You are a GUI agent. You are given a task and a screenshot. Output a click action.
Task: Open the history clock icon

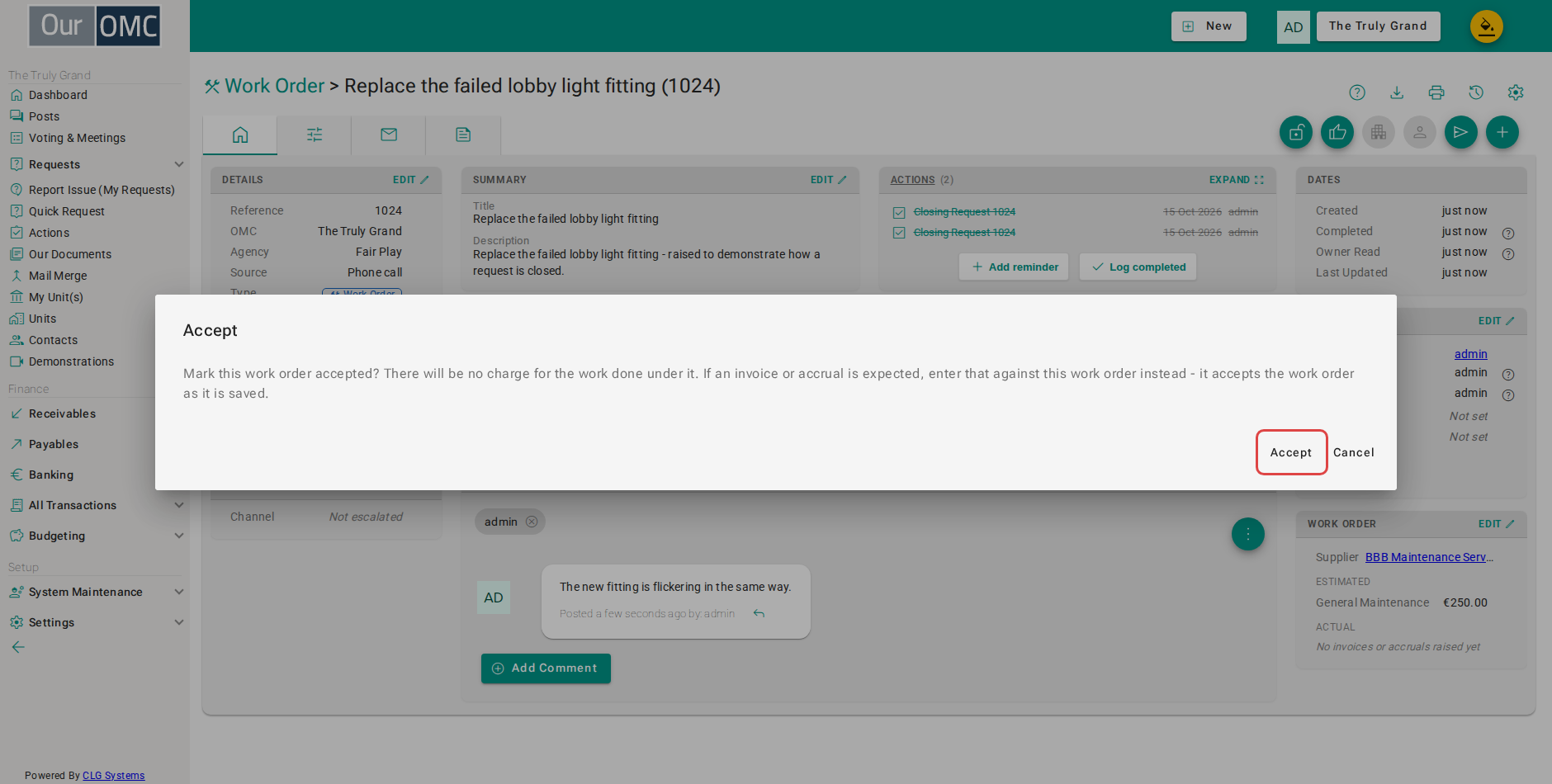click(1476, 92)
